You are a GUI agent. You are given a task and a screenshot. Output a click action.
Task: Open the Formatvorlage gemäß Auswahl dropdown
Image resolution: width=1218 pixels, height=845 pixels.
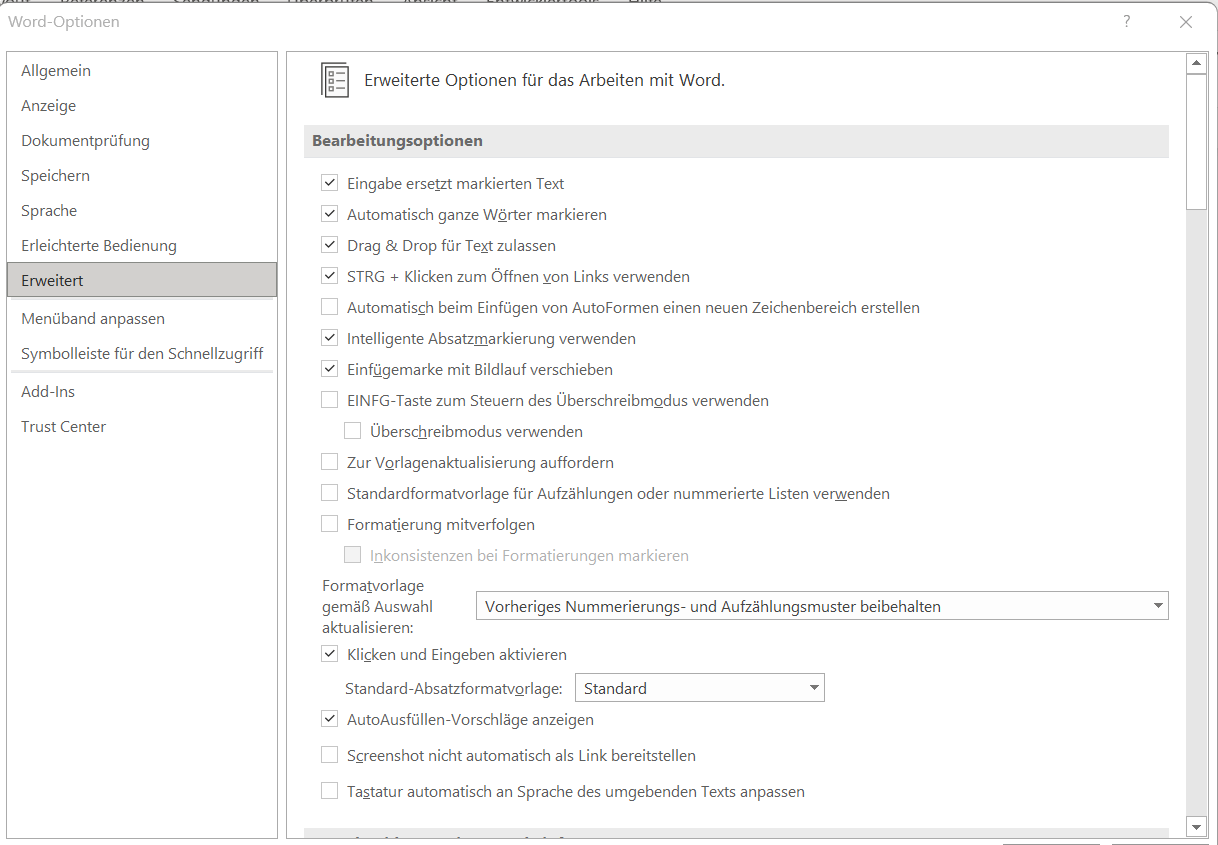pyautogui.click(x=822, y=606)
